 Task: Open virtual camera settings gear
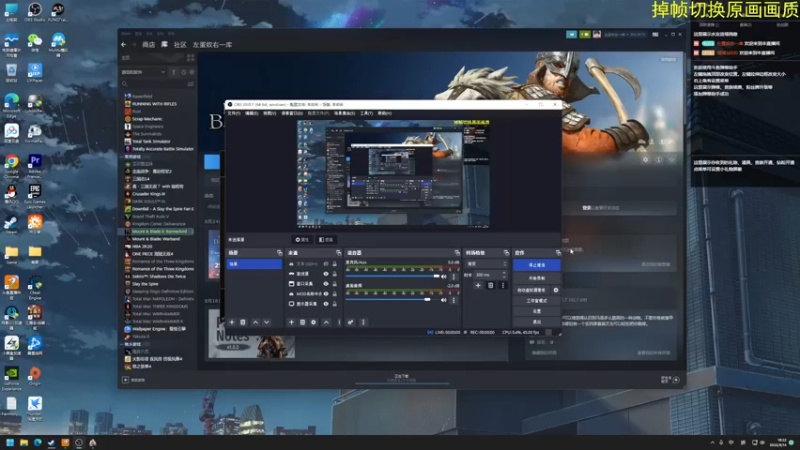pos(556,290)
